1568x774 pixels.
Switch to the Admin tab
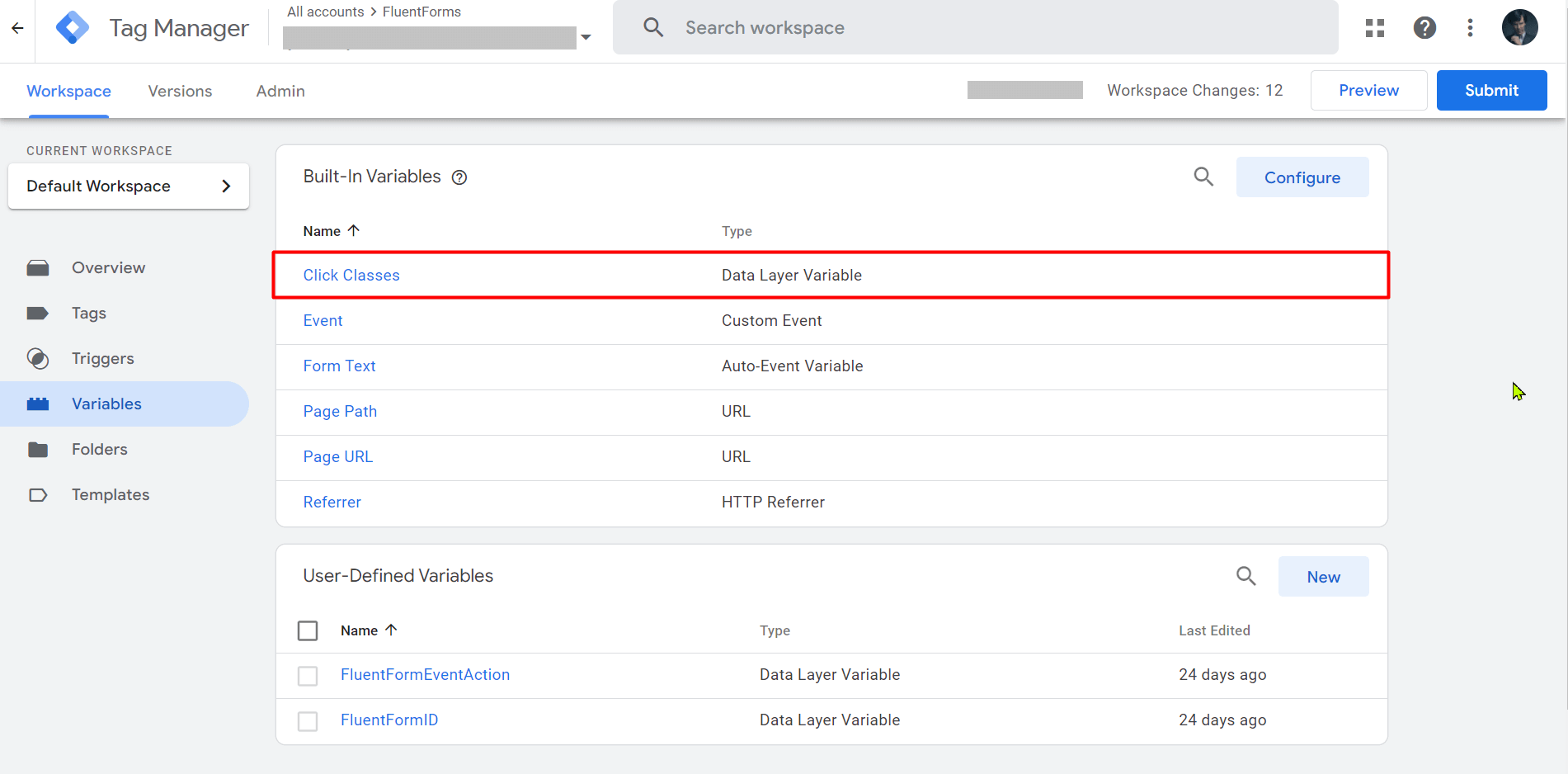point(280,91)
